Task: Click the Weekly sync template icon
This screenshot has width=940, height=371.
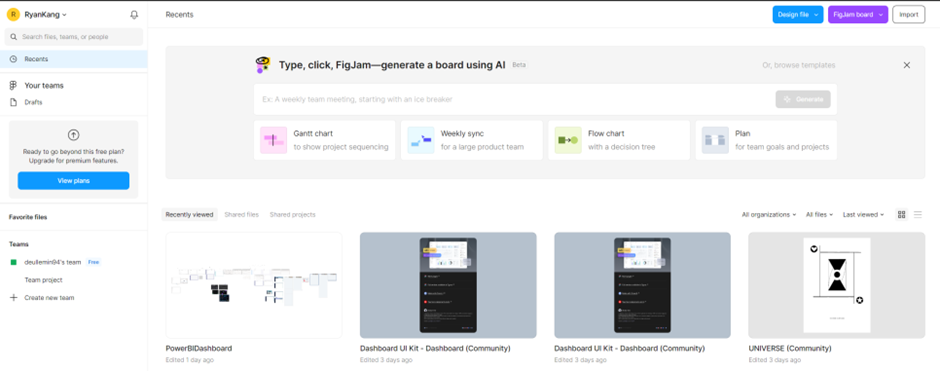Action: [421, 140]
